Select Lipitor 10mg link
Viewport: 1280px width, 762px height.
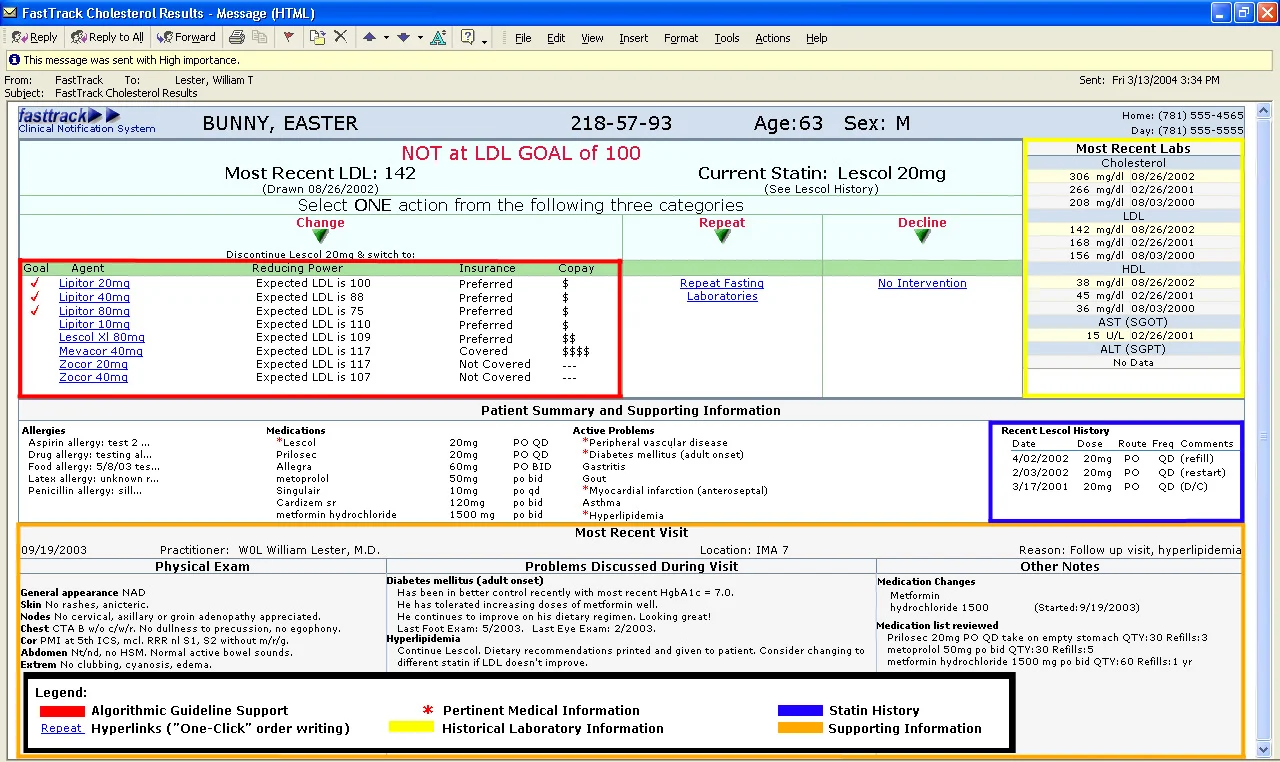pos(94,325)
